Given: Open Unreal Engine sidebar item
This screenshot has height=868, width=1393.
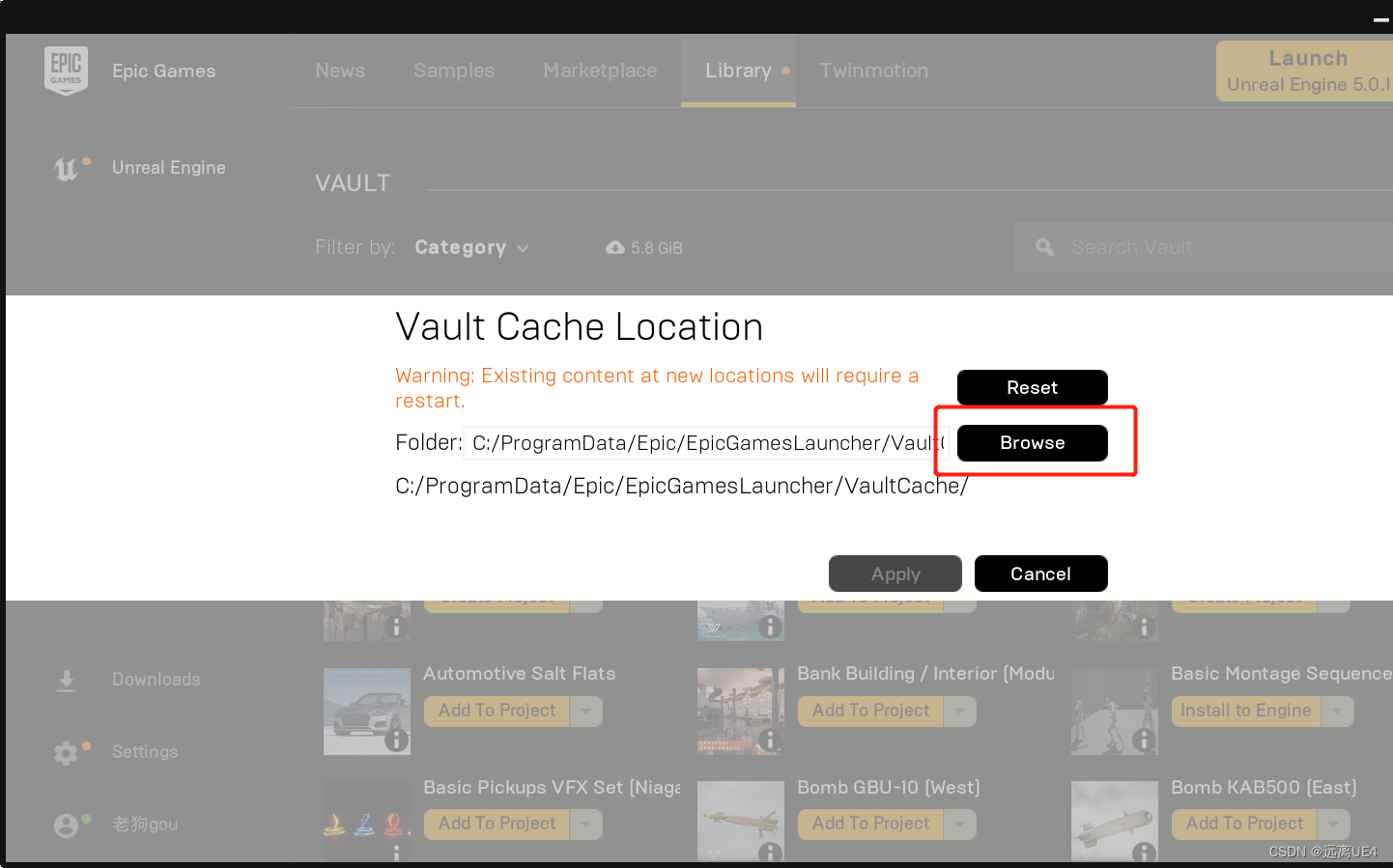Looking at the screenshot, I should click(x=169, y=168).
